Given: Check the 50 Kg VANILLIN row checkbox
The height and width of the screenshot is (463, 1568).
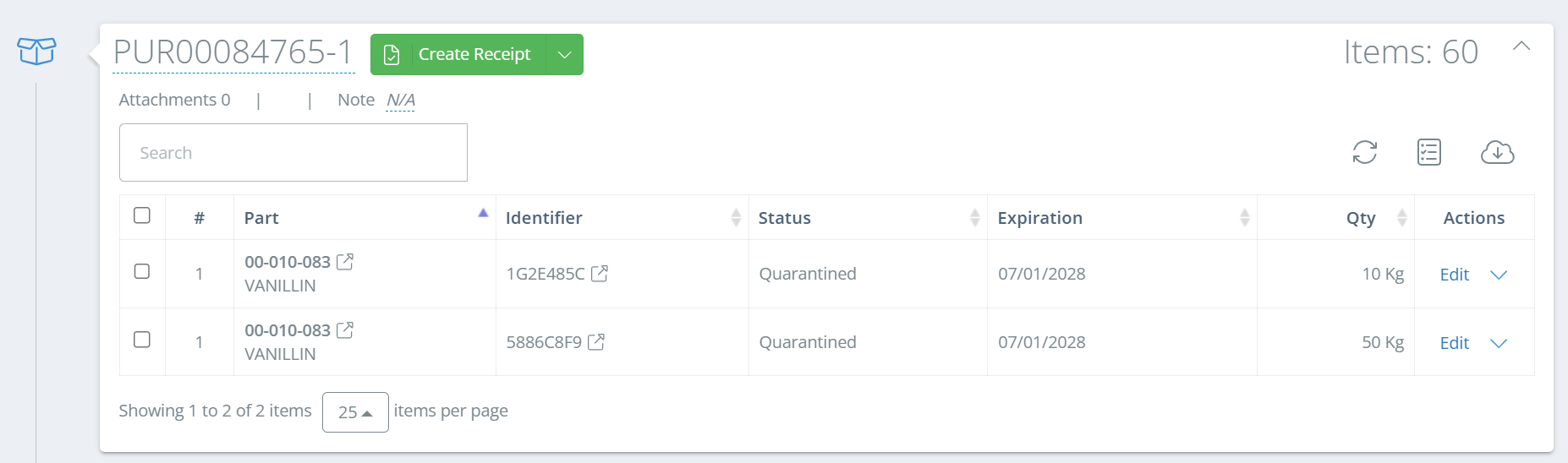Looking at the screenshot, I should click(142, 340).
